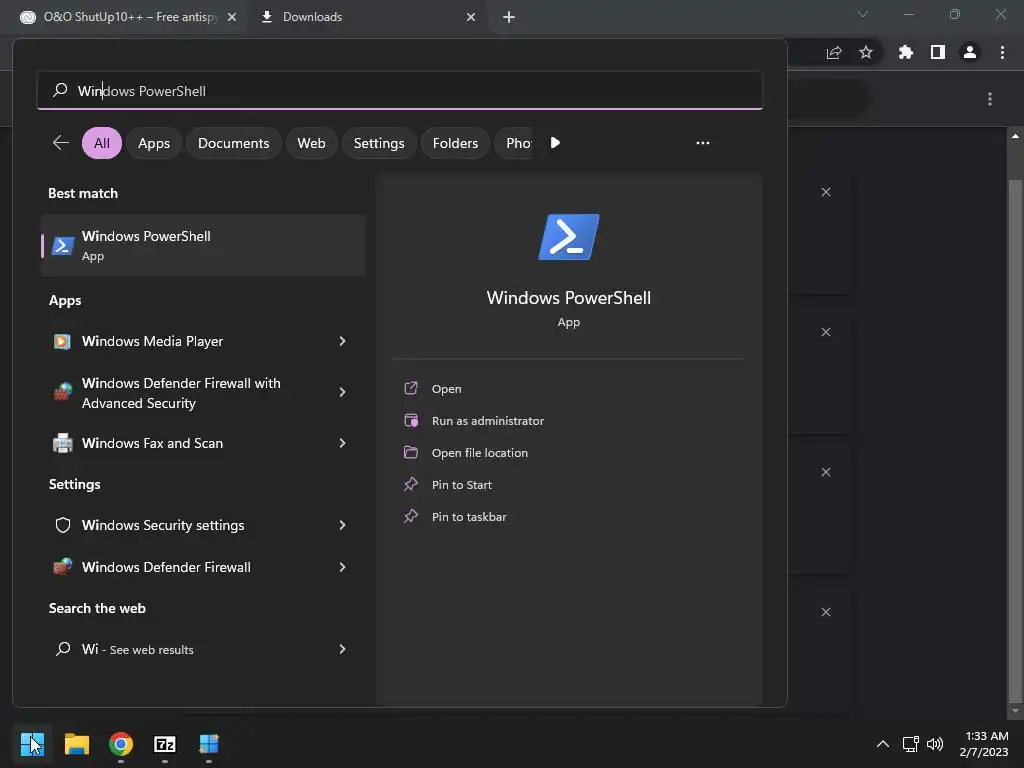Click the Firewall with Advanced Security icon
Image resolution: width=1024 pixels, height=768 pixels.
click(x=62, y=392)
